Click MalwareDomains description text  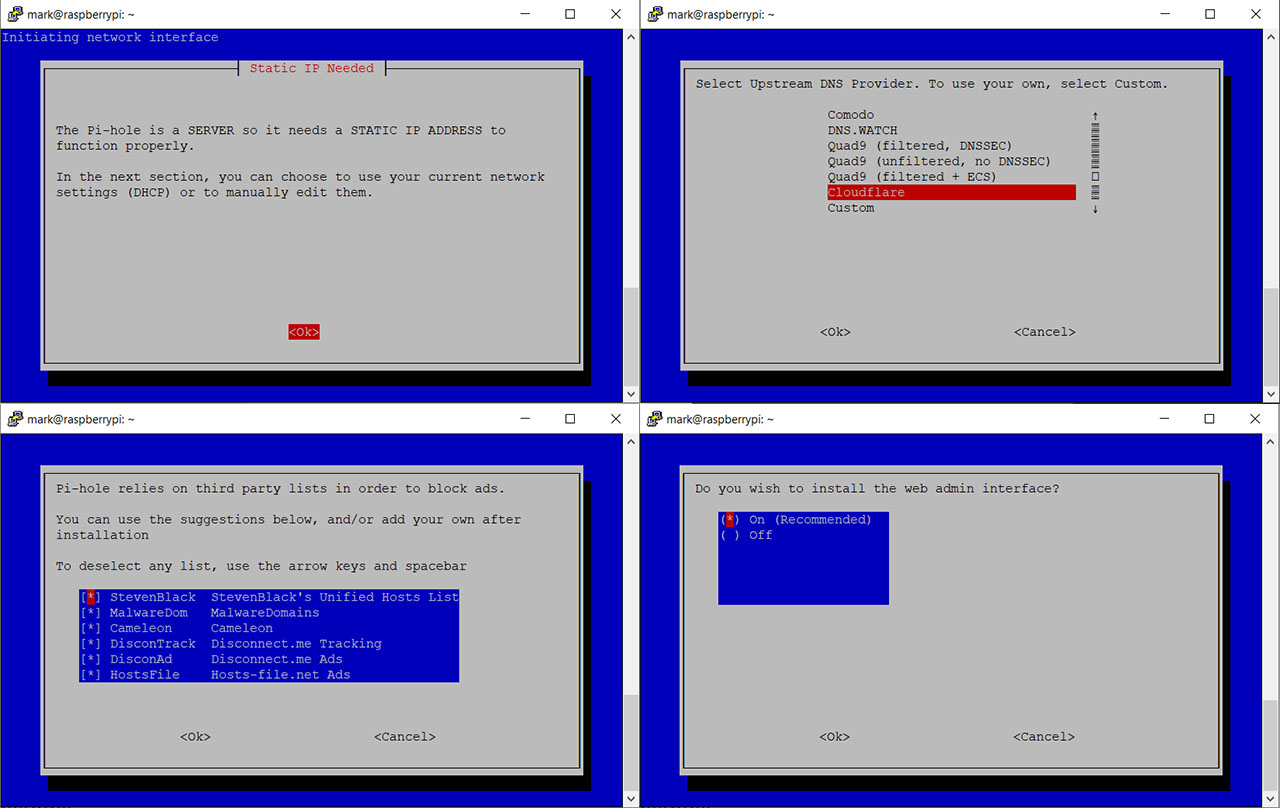click(265, 613)
